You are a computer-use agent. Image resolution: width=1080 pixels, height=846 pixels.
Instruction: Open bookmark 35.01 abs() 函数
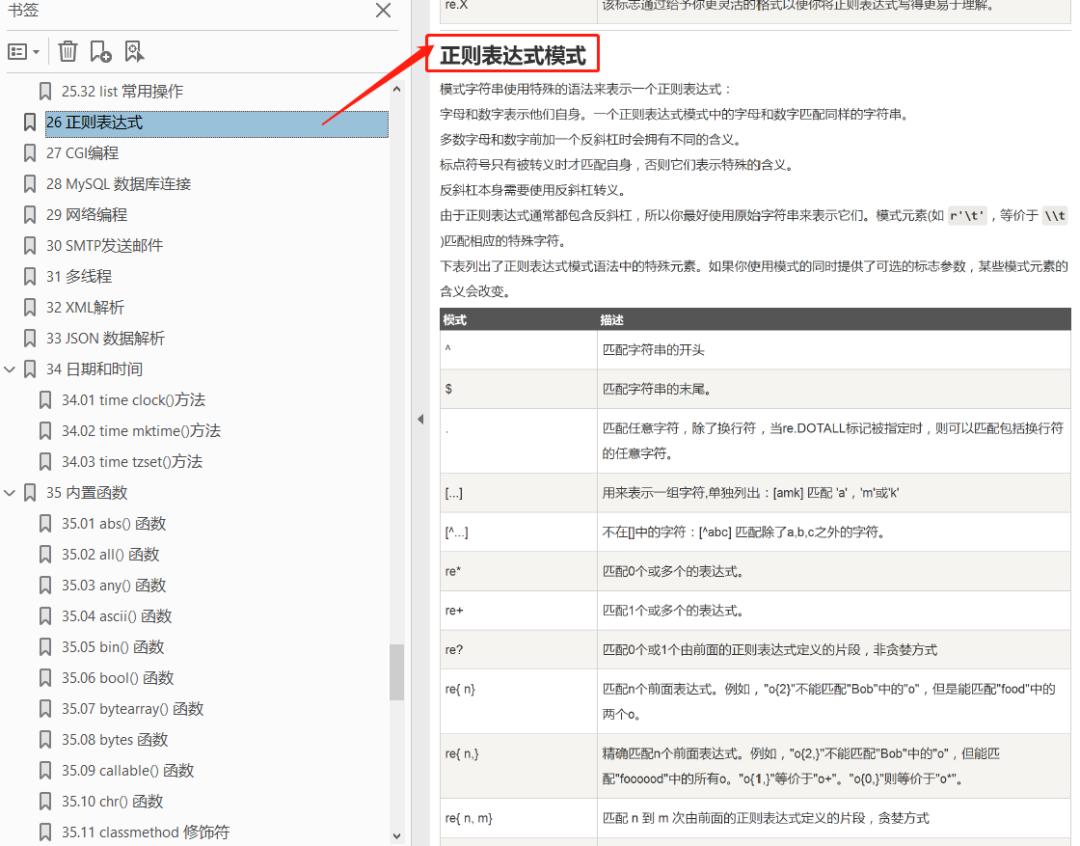tap(114, 524)
